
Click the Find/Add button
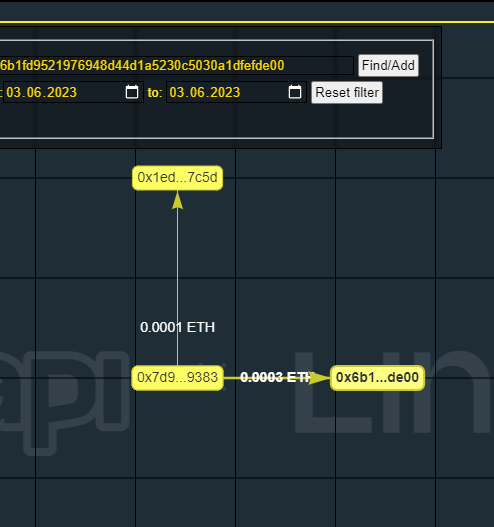388,66
